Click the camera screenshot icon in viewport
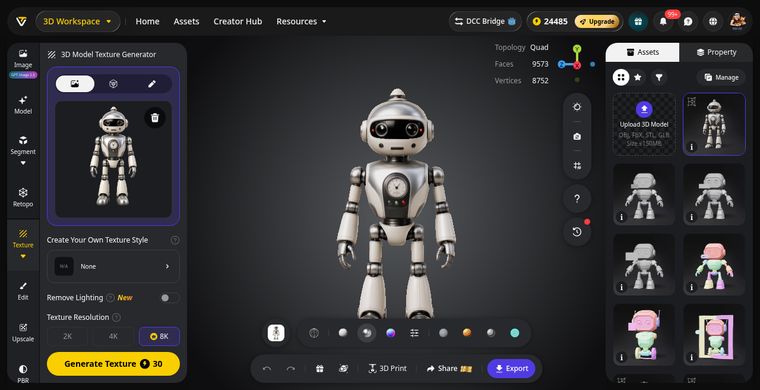Image resolution: width=760 pixels, height=390 pixels. [x=577, y=137]
